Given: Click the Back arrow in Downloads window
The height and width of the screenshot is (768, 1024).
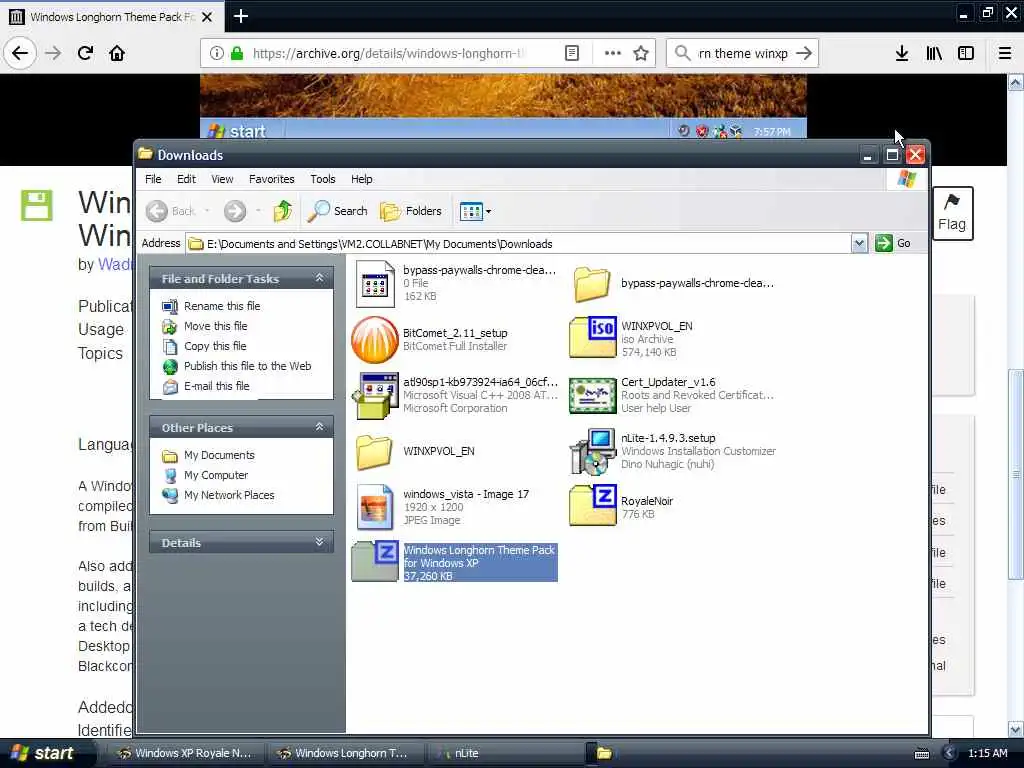Looking at the screenshot, I should pos(157,211).
